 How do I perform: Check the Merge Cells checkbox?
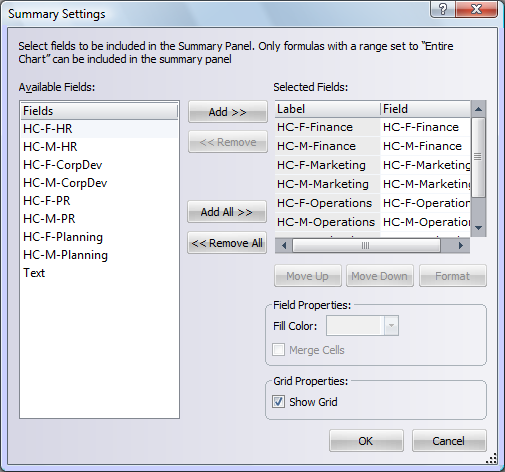tap(278, 350)
